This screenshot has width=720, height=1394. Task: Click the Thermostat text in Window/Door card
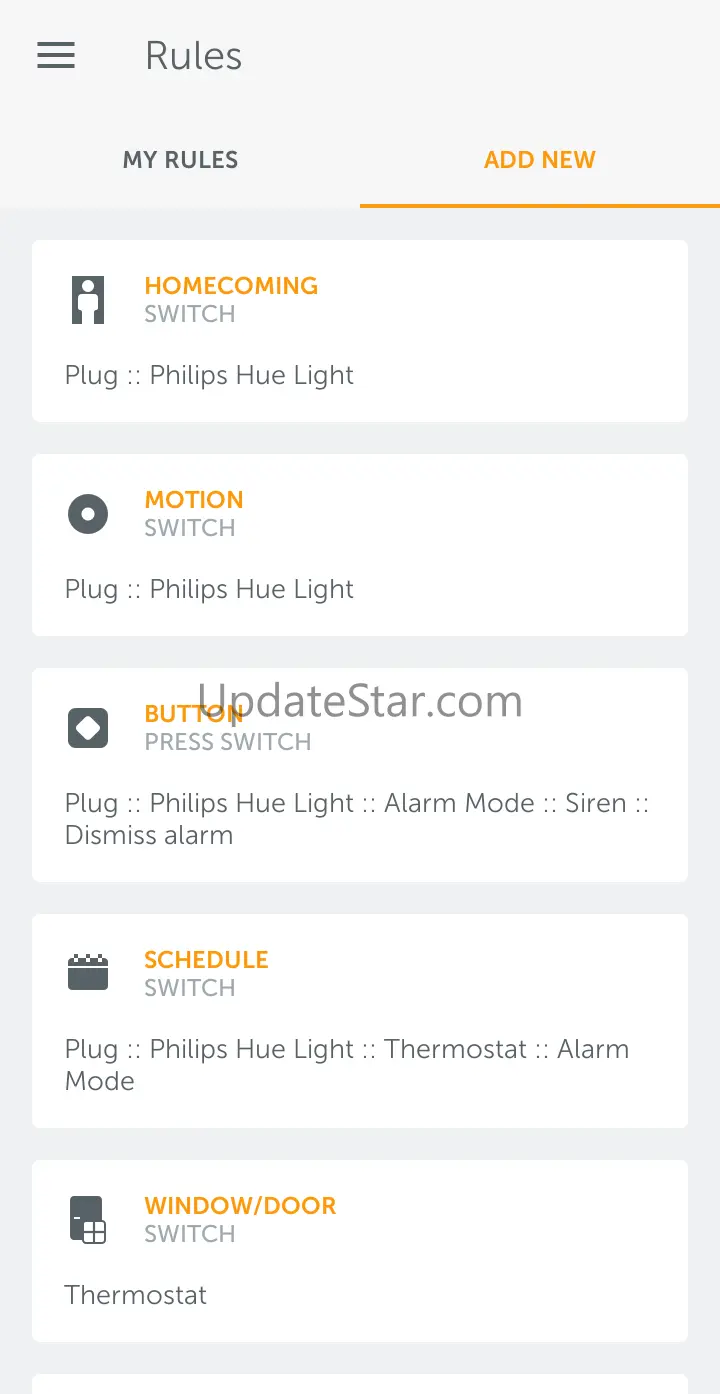click(136, 1296)
